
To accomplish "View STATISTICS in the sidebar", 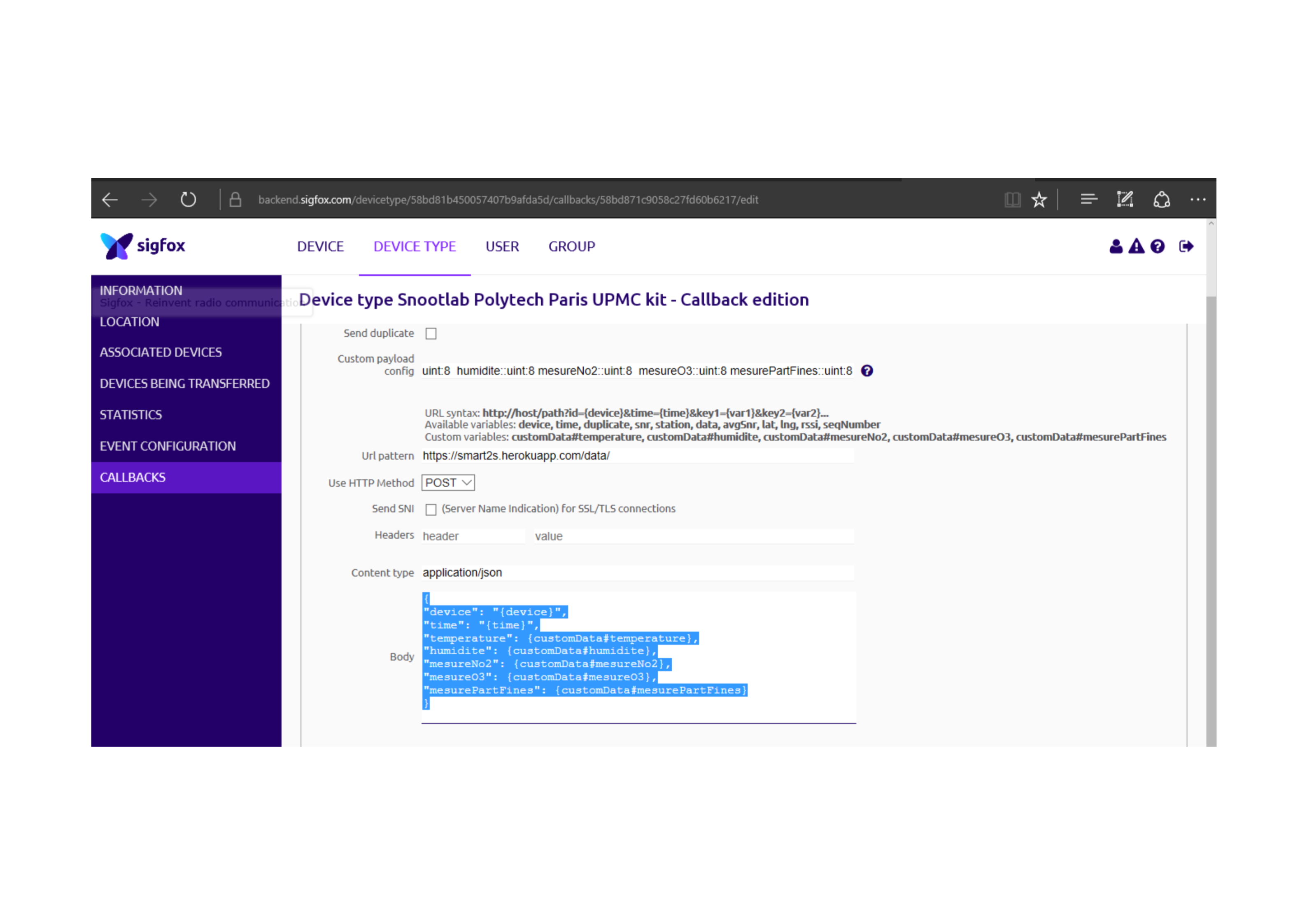I will (x=130, y=415).
